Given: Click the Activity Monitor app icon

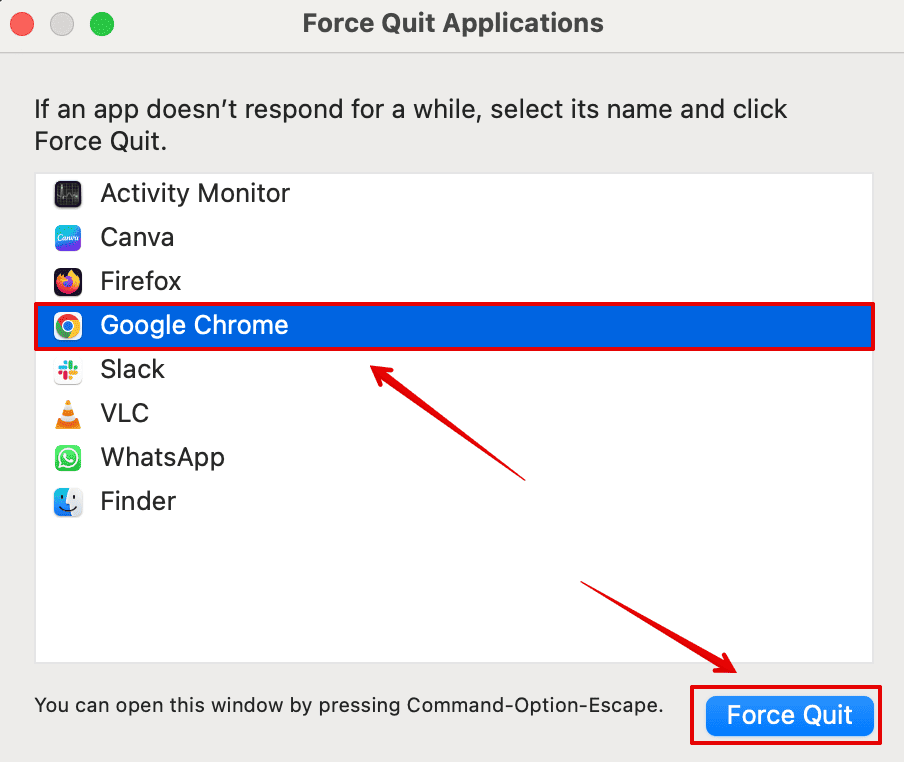Looking at the screenshot, I should pyautogui.click(x=68, y=194).
